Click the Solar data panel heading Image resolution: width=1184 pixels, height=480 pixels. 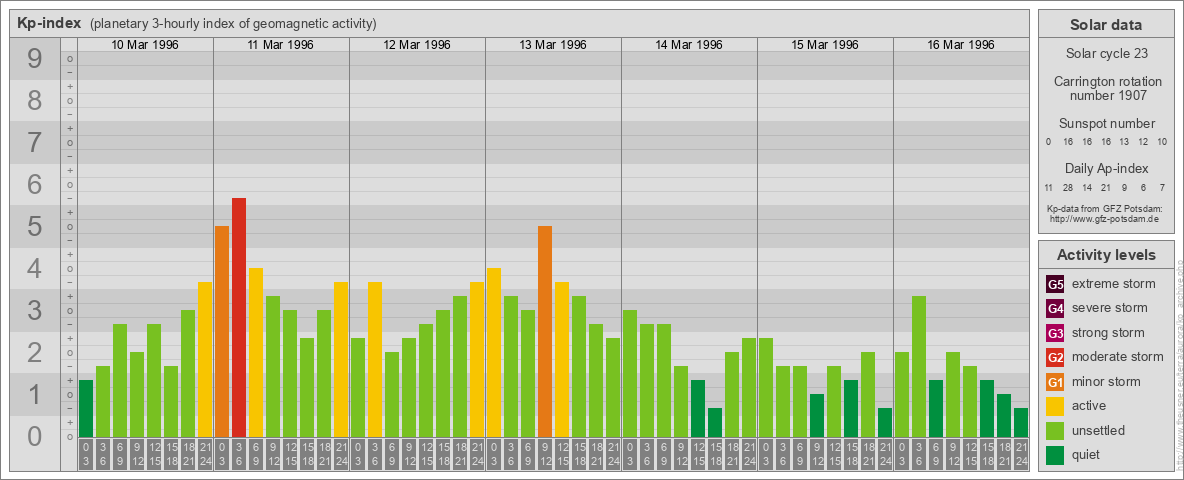pos(1106,25)
